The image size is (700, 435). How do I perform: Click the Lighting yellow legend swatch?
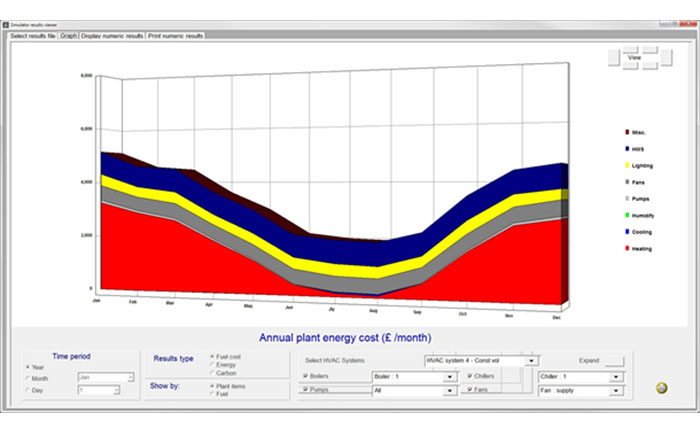click(x=627, y=165)
